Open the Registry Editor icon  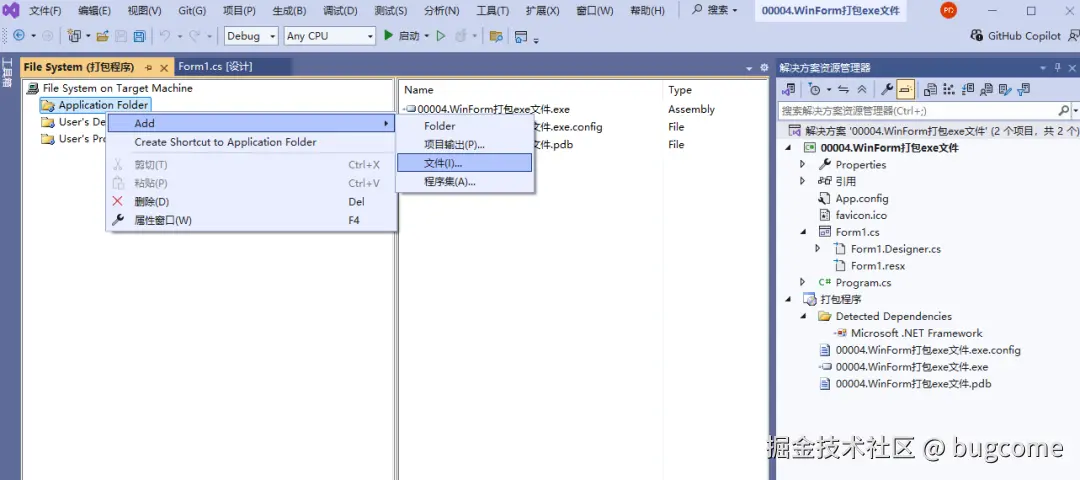949,89
